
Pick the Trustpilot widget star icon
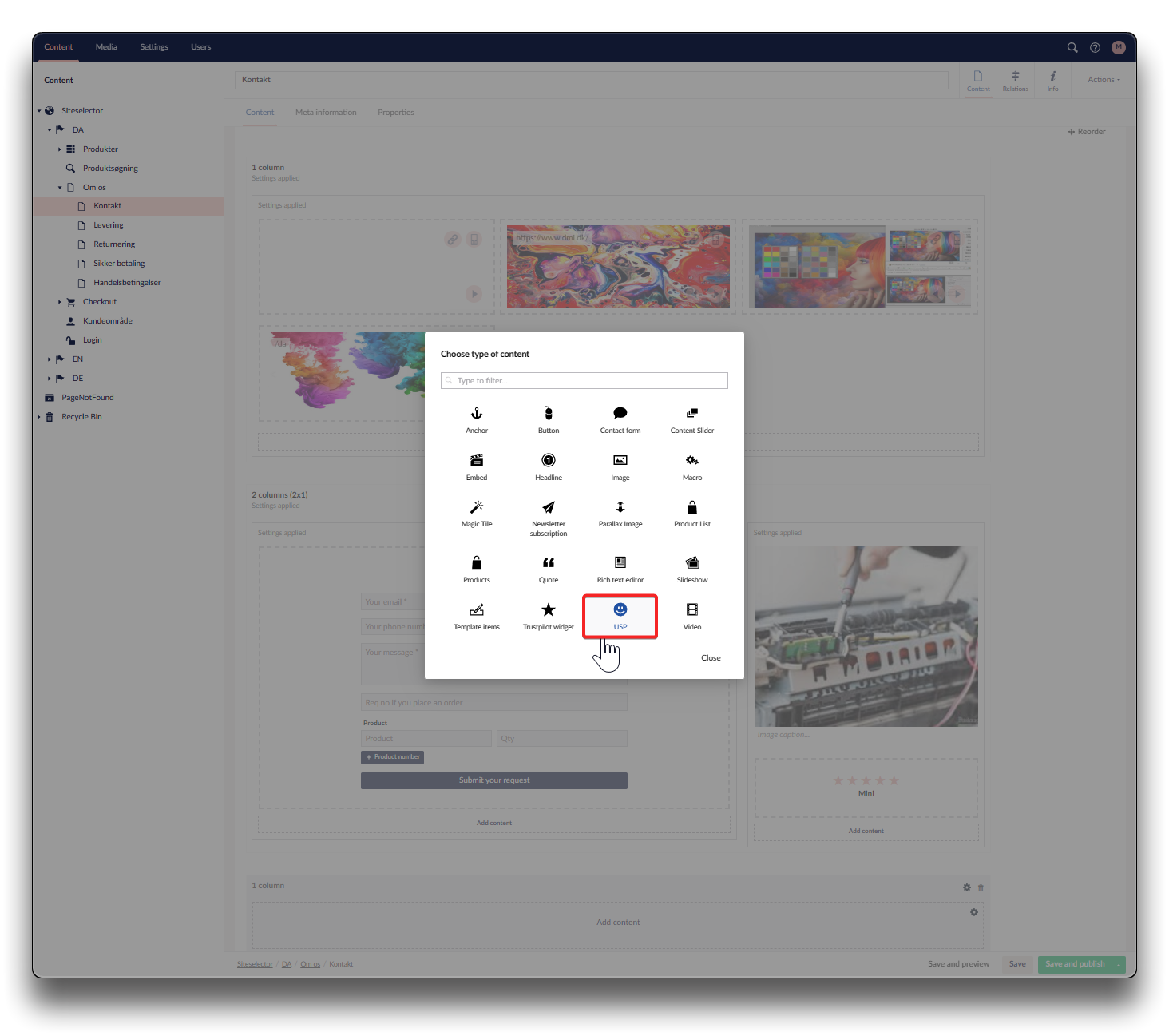[549, 610]
